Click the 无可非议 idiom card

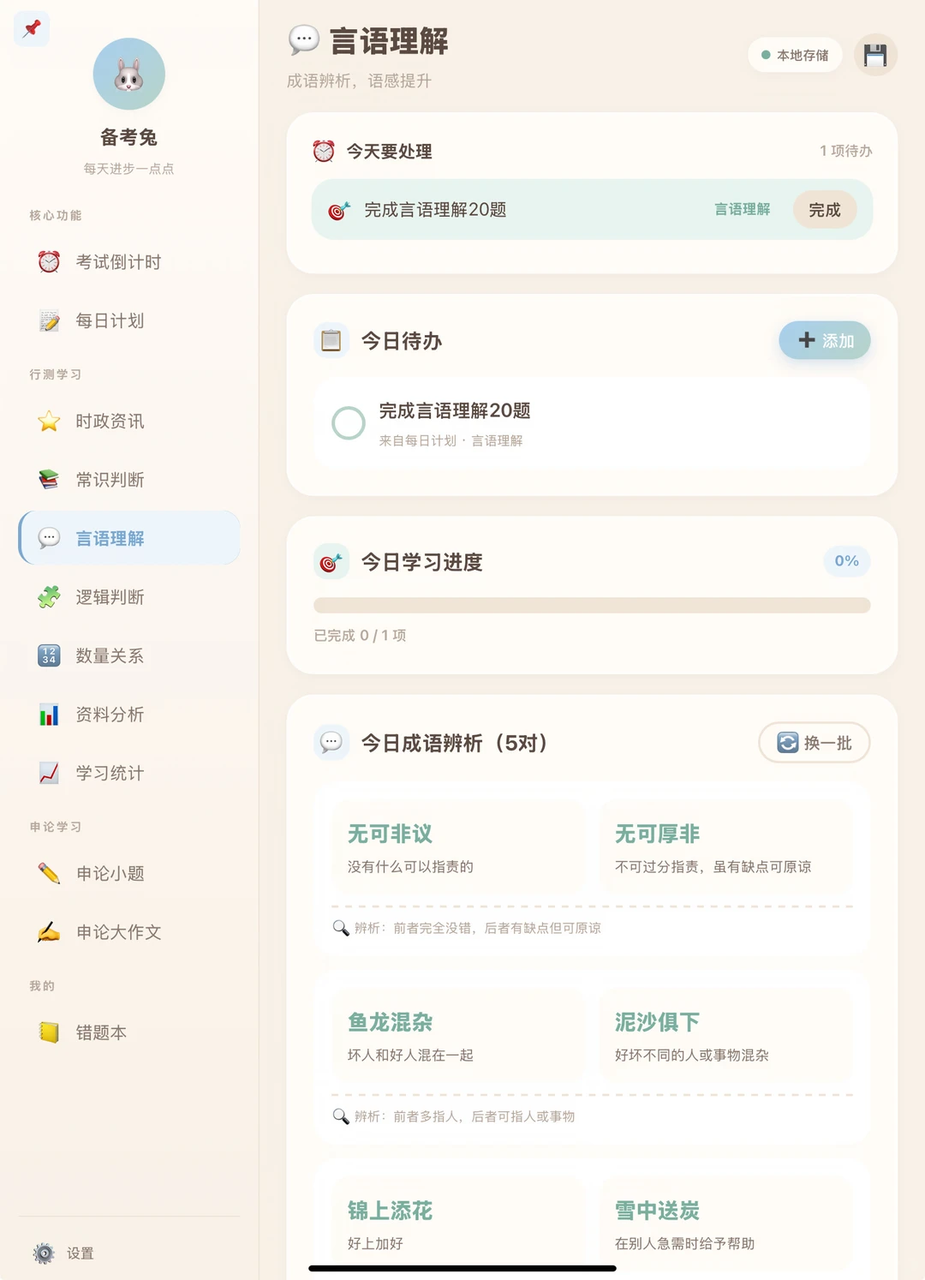457,847
